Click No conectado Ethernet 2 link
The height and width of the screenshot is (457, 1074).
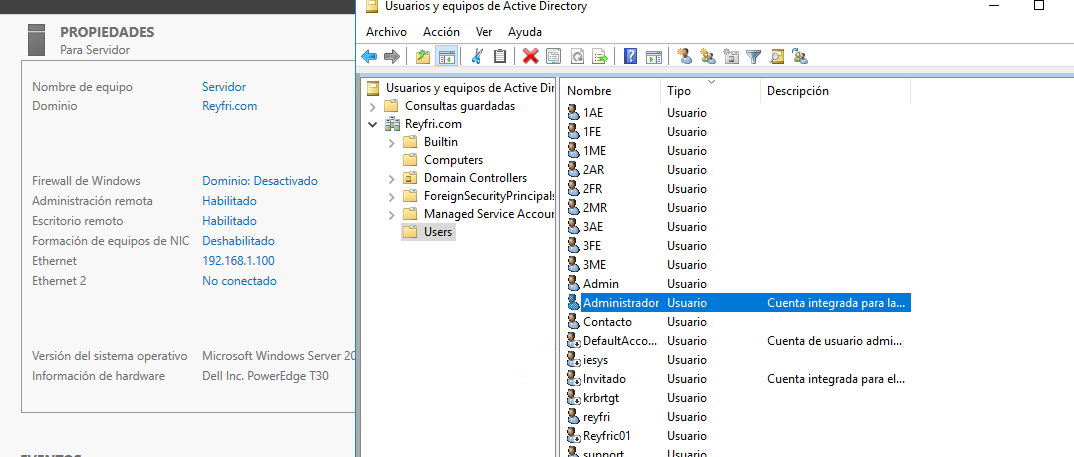[x=239, y=280]
